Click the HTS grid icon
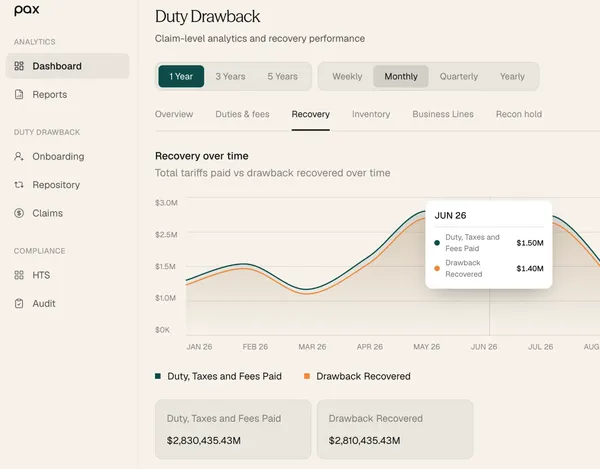This screenshot has height=469, width=600. coord(19,275)
